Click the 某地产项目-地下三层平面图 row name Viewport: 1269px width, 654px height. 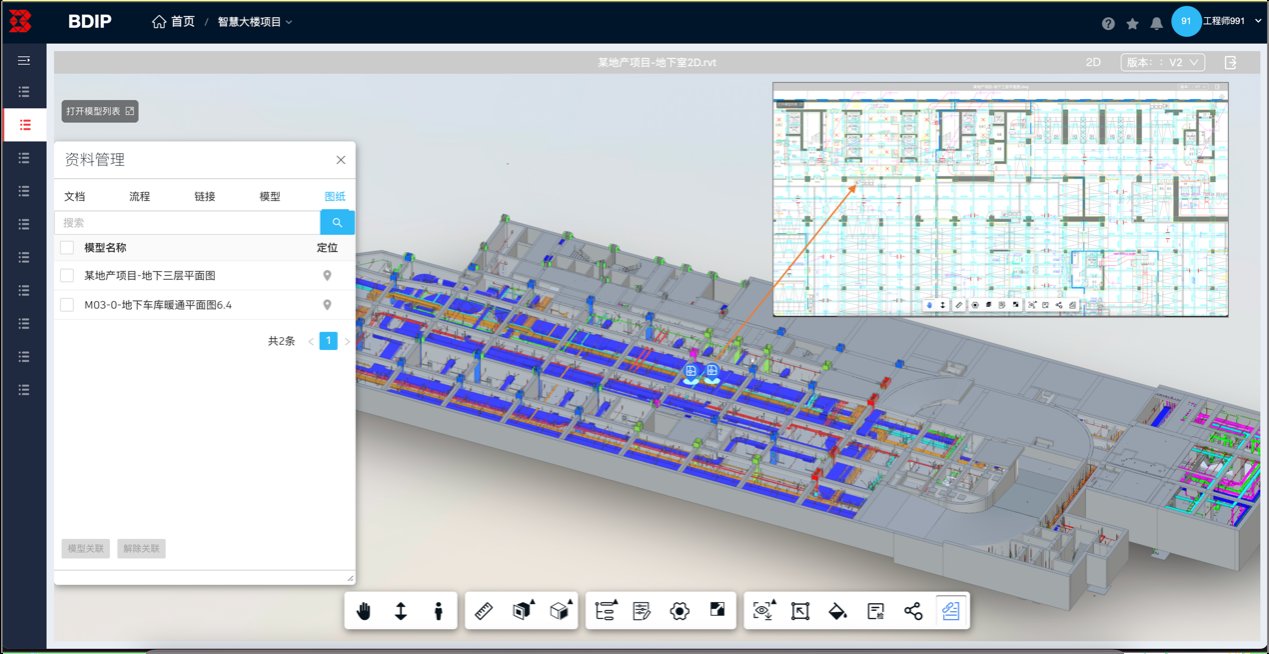tap(150, 276)
